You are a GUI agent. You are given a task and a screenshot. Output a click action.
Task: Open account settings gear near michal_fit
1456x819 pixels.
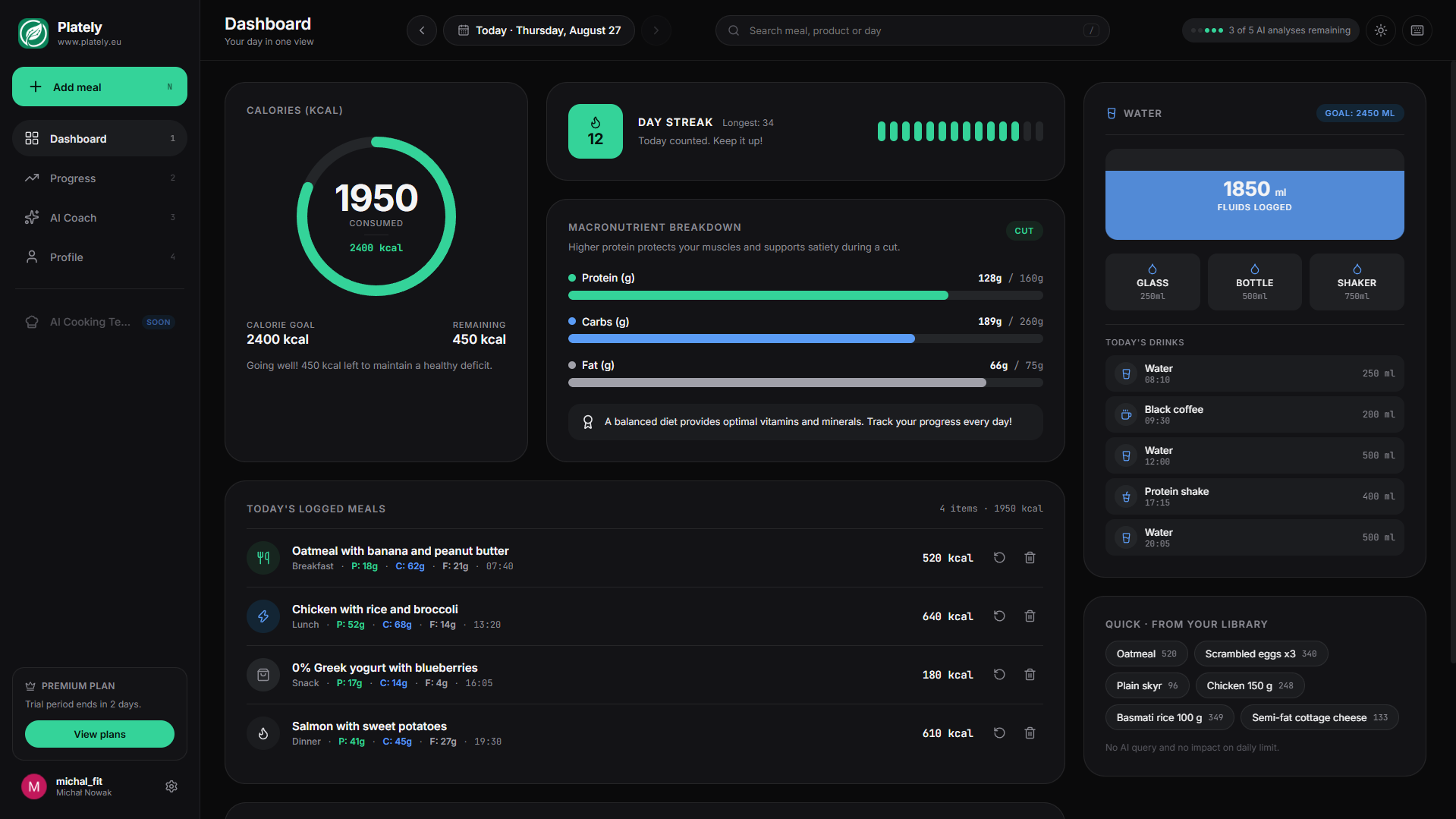coord(171,786)
